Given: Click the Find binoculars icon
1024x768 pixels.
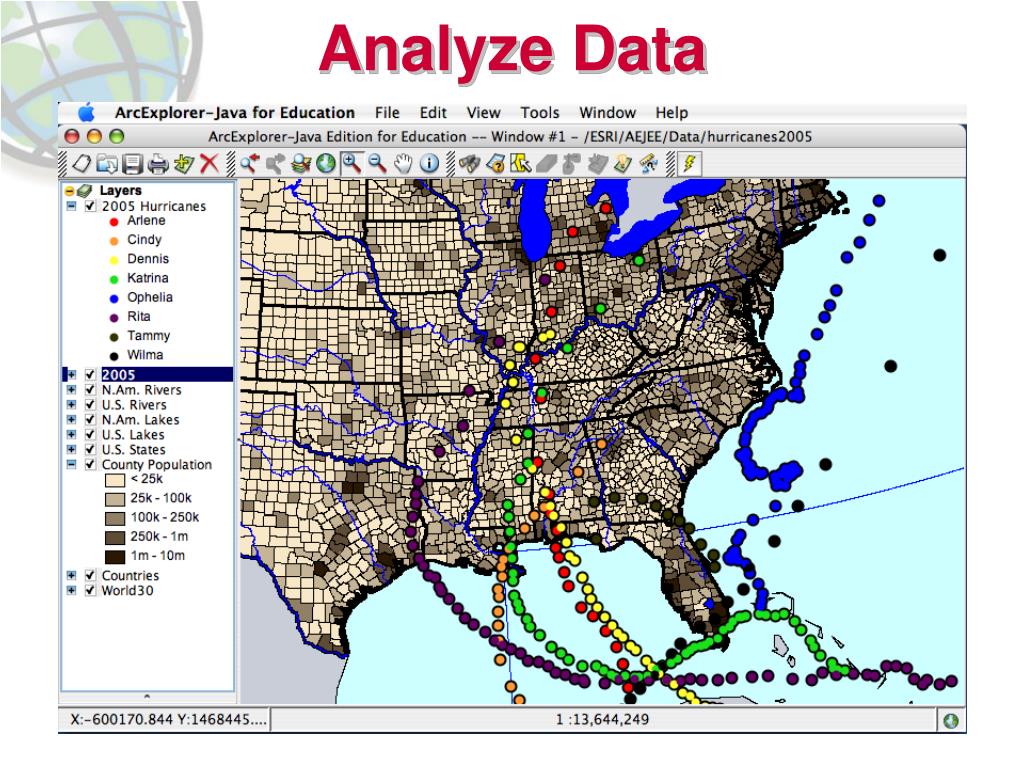Looking at the screenshot, I should 470,163.
